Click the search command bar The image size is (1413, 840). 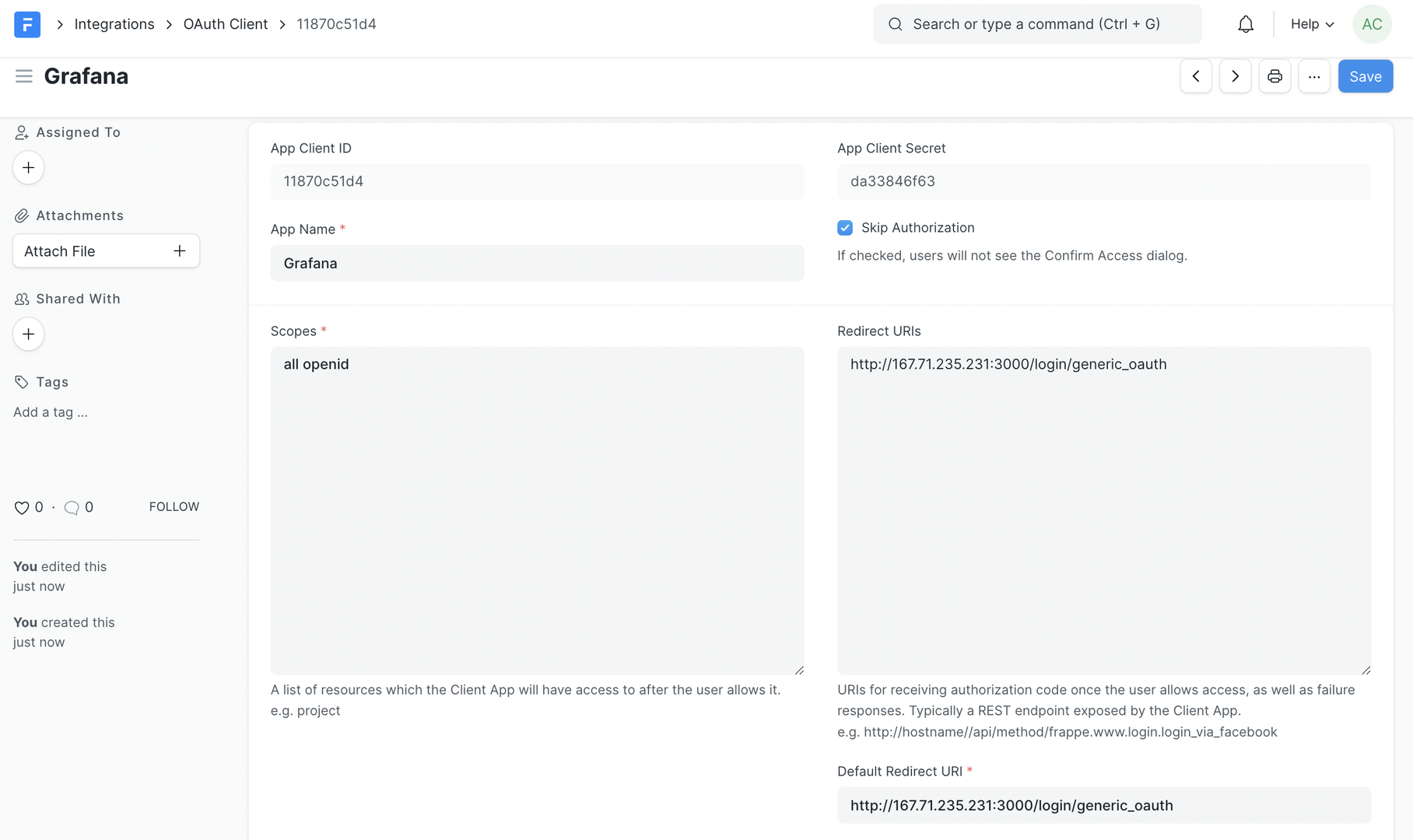pos(1036,24)
